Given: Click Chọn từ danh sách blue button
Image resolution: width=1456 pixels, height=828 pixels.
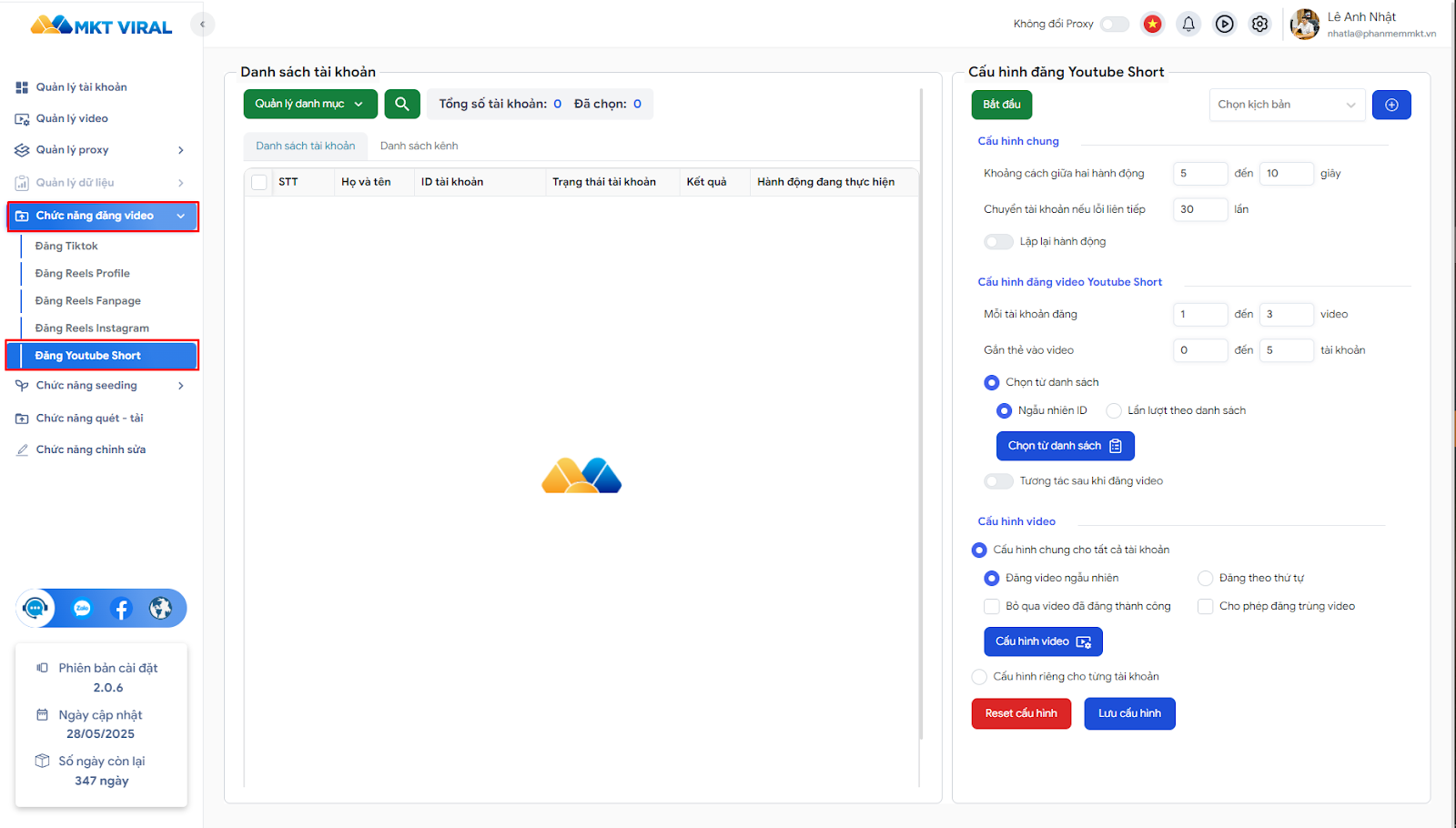Looking at the screenshot, I should click(1066, 446).
